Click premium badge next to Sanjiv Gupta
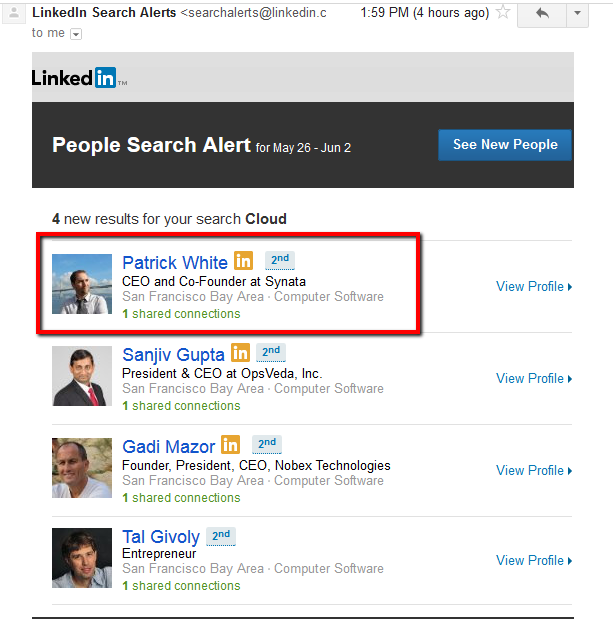613x619 pixels. pos(240,352)
